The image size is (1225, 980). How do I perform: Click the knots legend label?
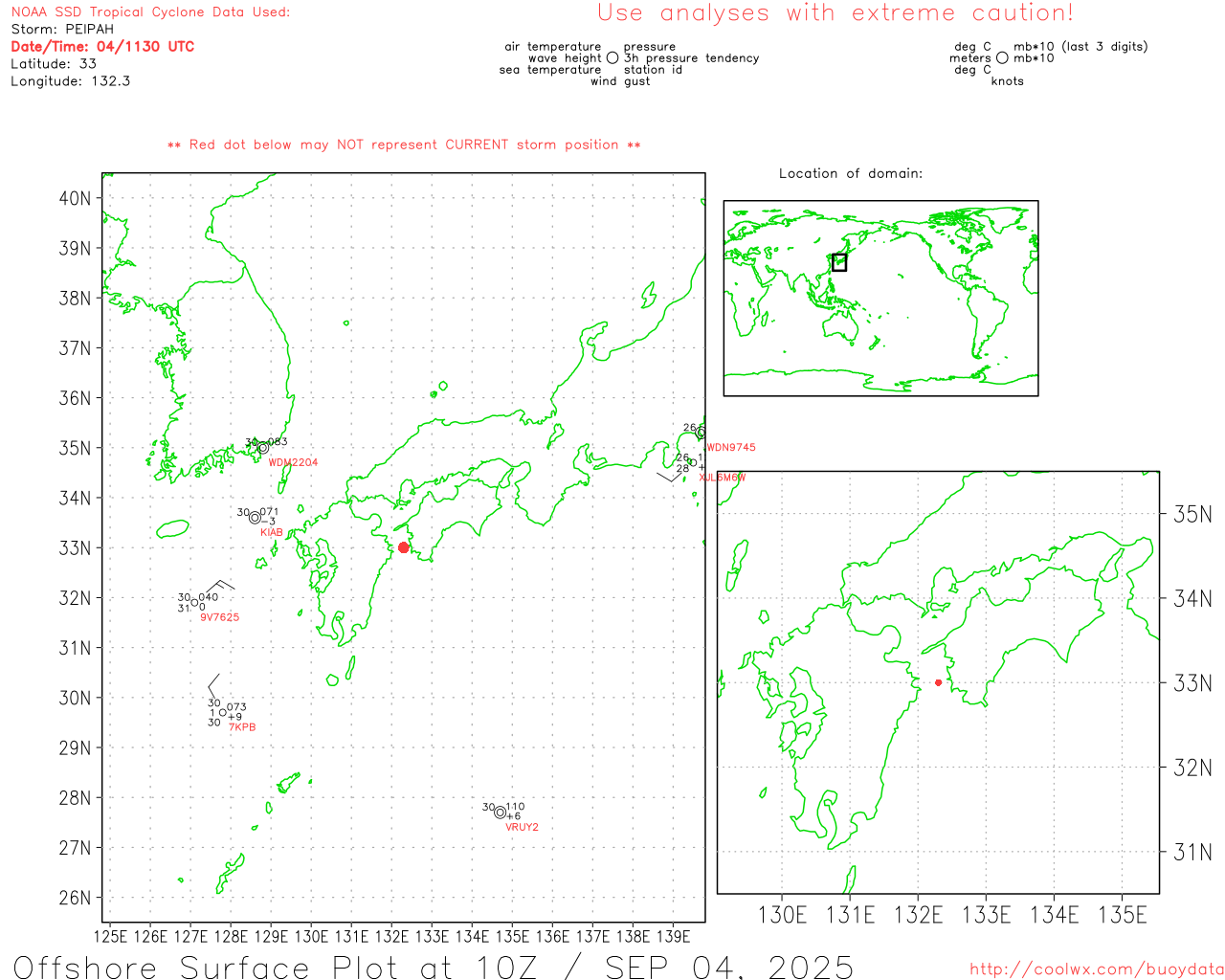pyautogui.click(x=1008, y=81)
